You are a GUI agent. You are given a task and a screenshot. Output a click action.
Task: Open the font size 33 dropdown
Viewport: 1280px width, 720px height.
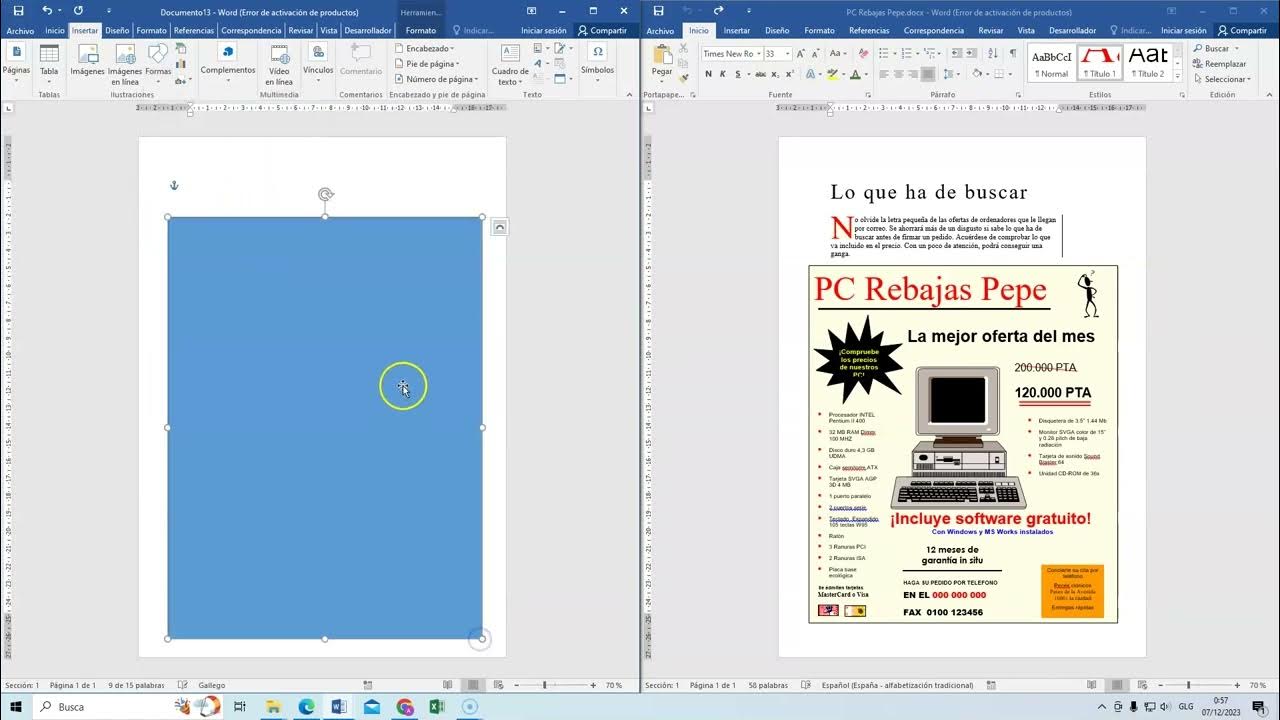coord(787,54)
